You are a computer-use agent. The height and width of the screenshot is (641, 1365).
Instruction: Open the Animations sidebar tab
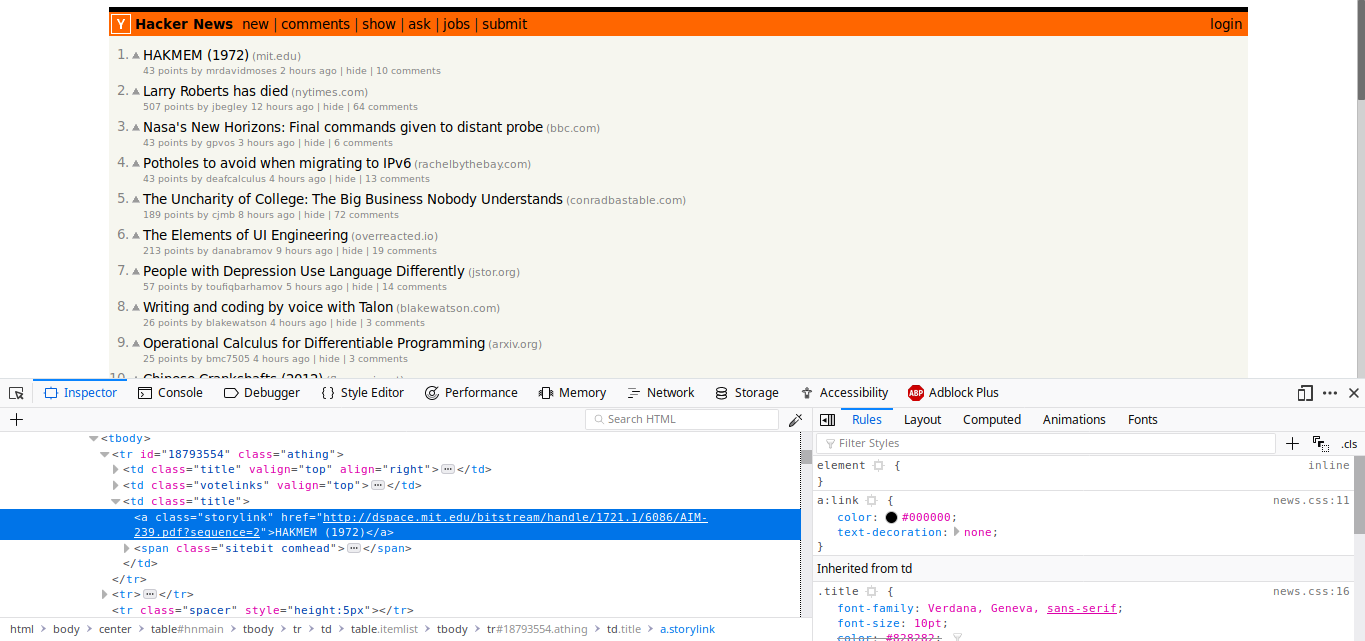click(x=1074, y=420)
